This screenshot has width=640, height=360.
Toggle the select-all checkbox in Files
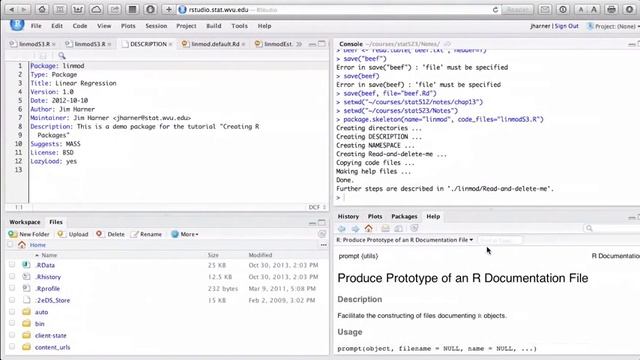pos(10,244)
